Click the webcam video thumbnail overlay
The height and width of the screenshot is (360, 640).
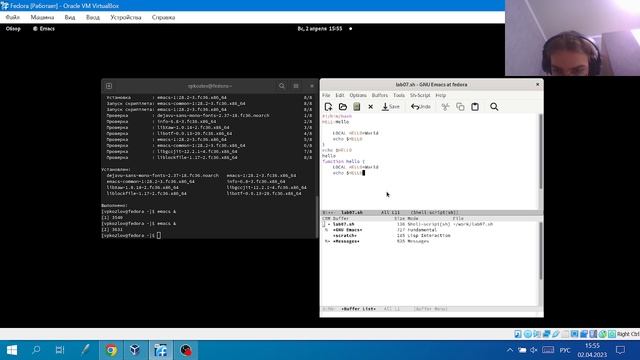pos(572,38)
